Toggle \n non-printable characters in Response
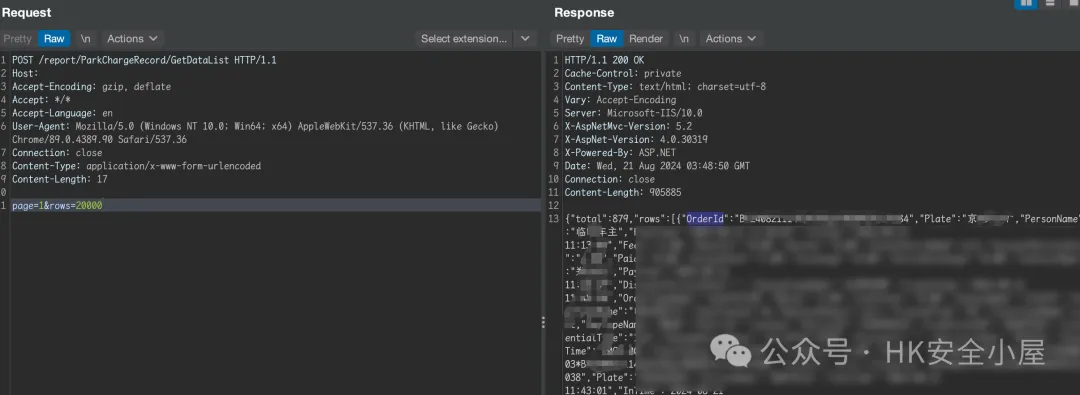This screenshot has height=395, width=1080. (x=683, y=39)
